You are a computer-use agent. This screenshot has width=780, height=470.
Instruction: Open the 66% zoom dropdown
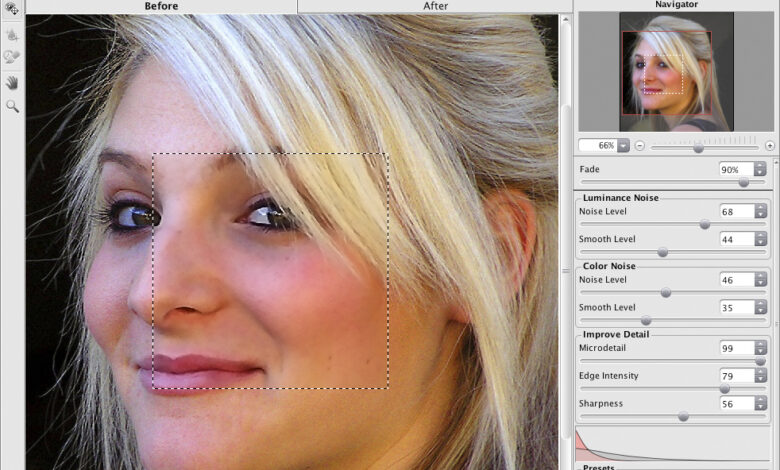tap(624, 145)
